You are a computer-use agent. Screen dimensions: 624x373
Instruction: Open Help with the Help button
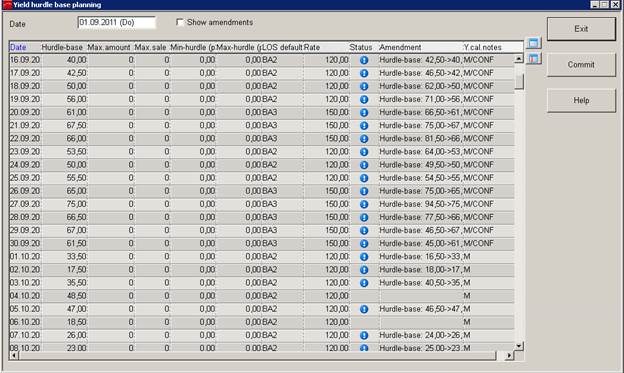tap(581, 100)
